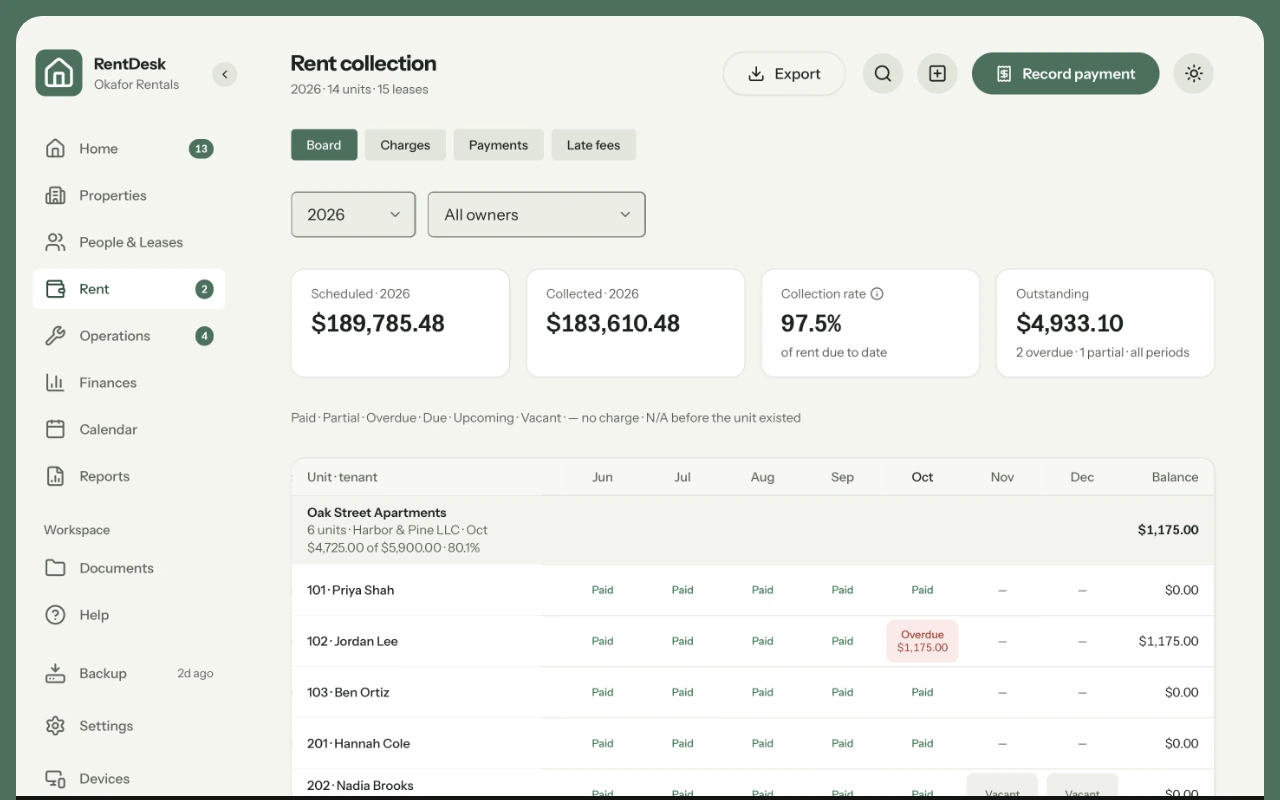
Task: Click the Help question mark icon
Action: coord(56,615)
